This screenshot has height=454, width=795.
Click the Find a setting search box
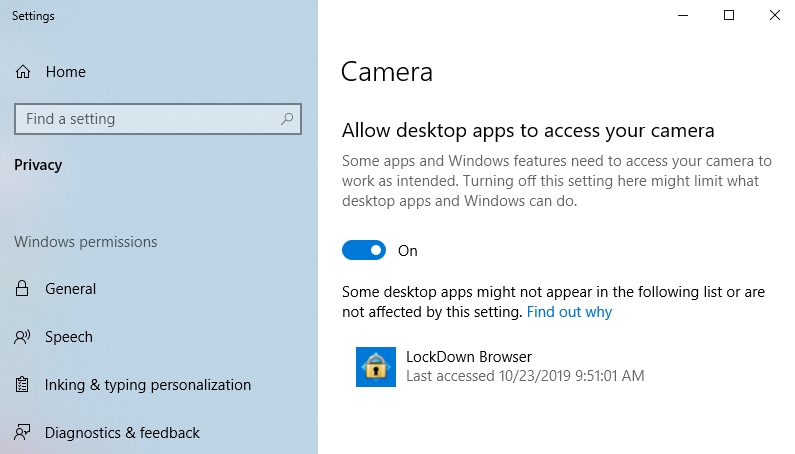click(158, 119)
